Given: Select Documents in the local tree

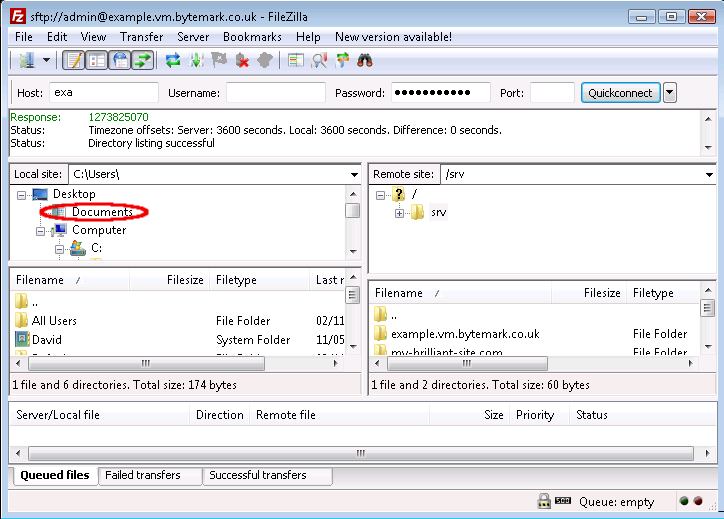Looking at the screenshot, I should pyautogui.click(x=102, y=212).
